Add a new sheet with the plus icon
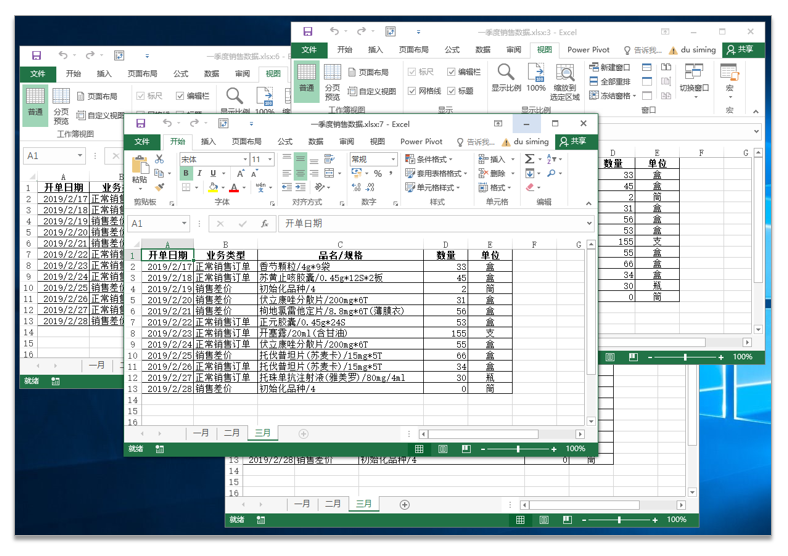The image size is (788, 556). 304,434
